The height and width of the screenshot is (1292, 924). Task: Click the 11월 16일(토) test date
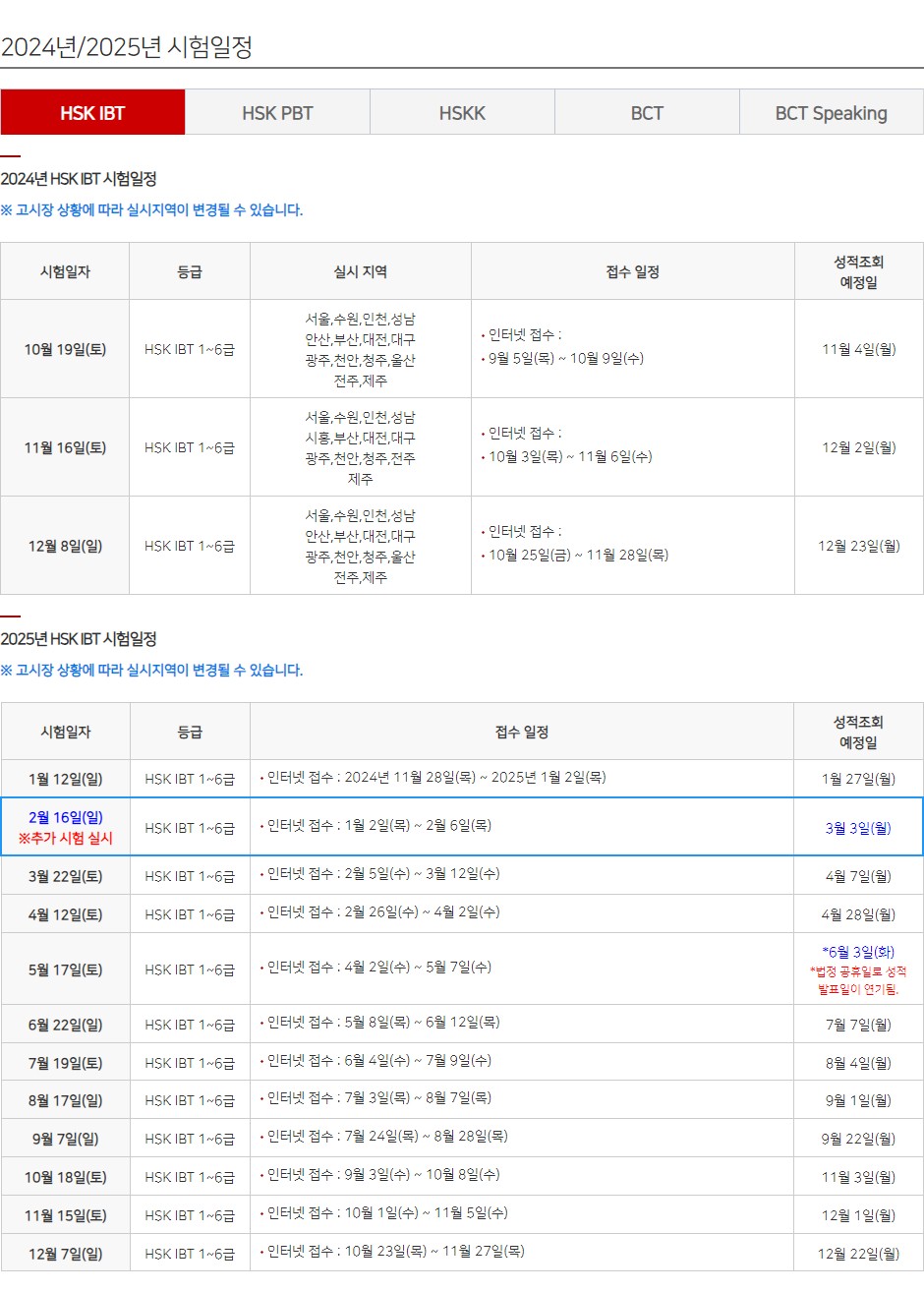tap(65, 445)
